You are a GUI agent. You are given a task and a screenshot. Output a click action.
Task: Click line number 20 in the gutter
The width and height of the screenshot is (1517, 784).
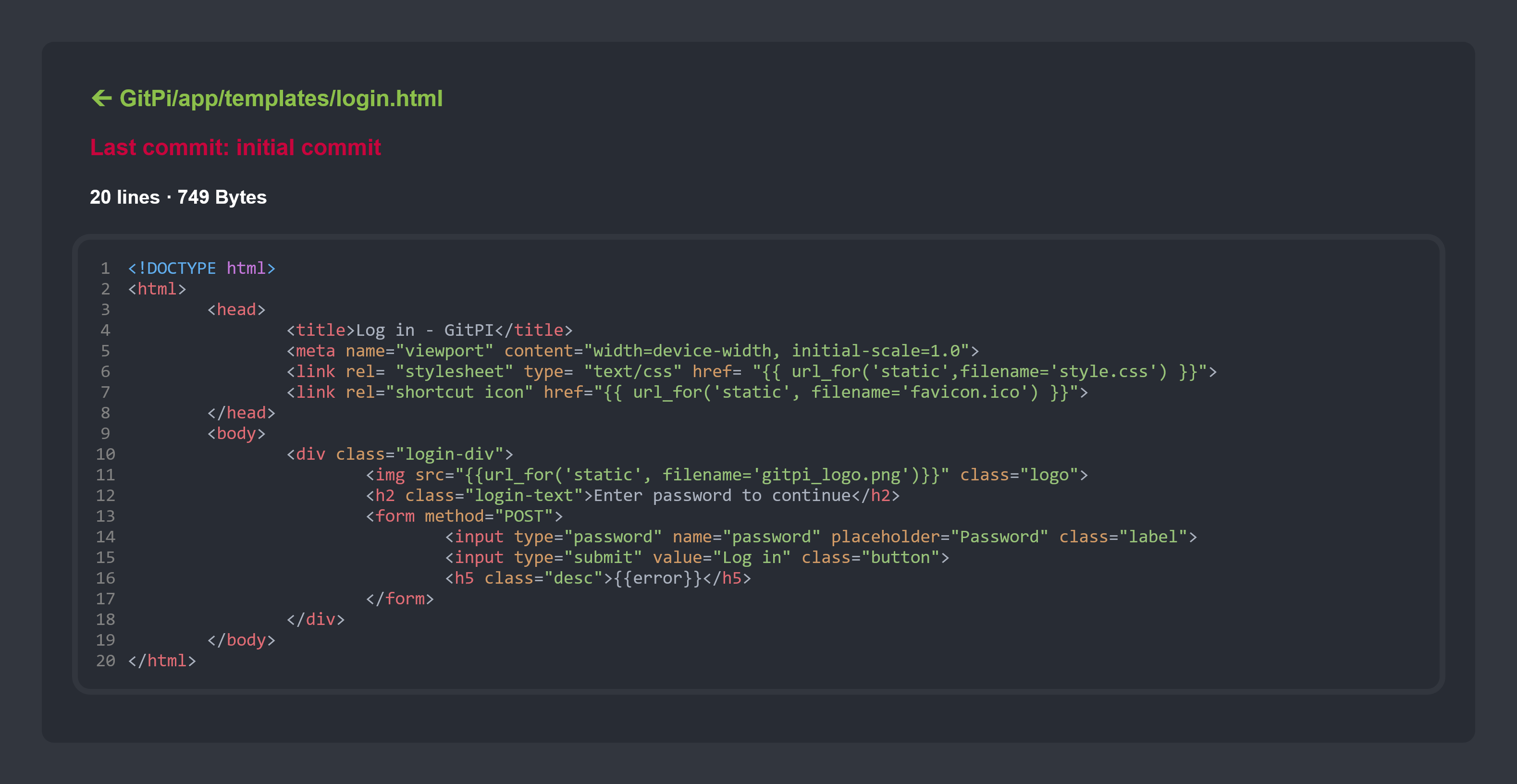(105, 661)
